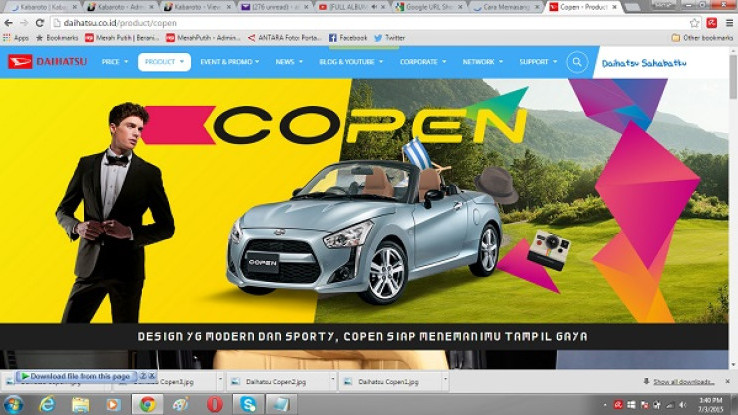Switch to the Kabaroto - View tab
Screen dimensions: 738x415
[x=197, y=7]
